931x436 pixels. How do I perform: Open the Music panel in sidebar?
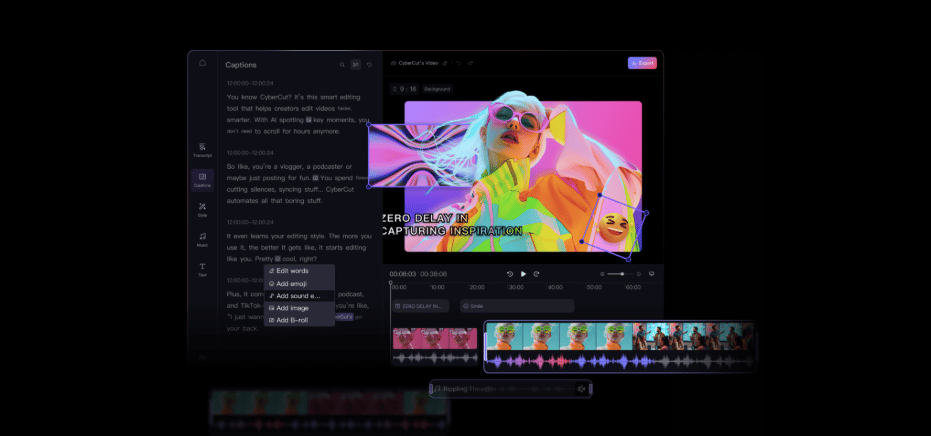coord(202,239)
